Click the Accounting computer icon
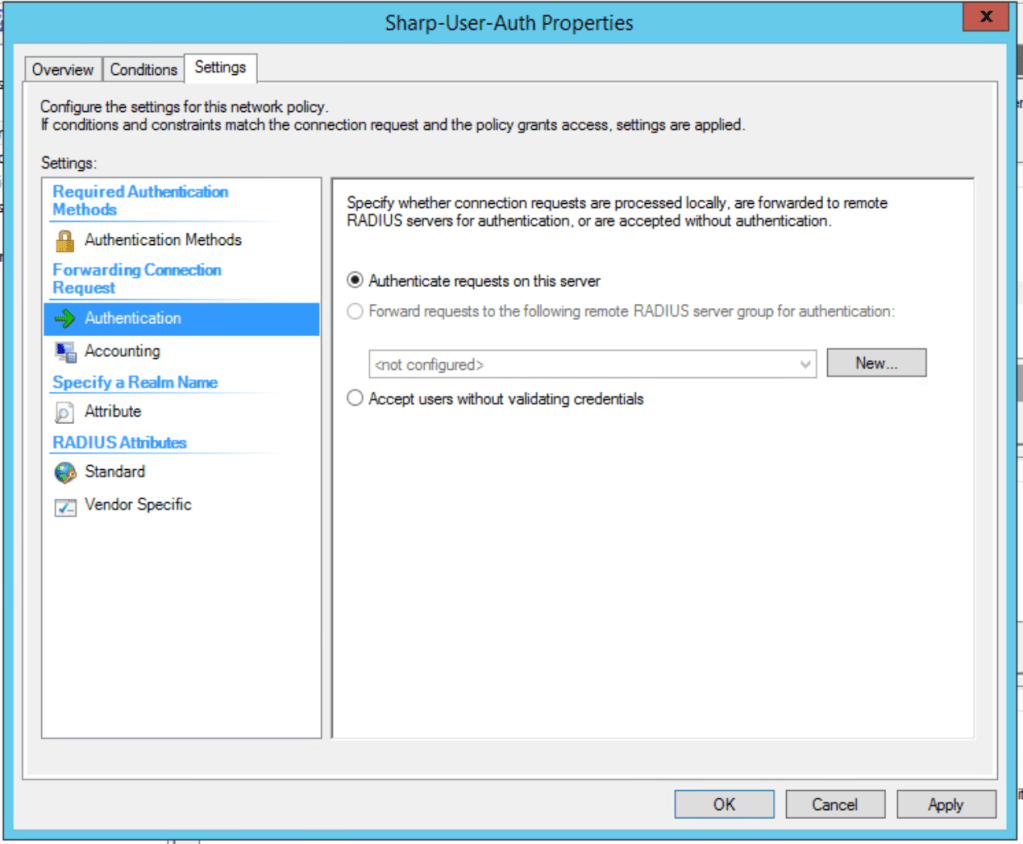 [x=65, y=351]
